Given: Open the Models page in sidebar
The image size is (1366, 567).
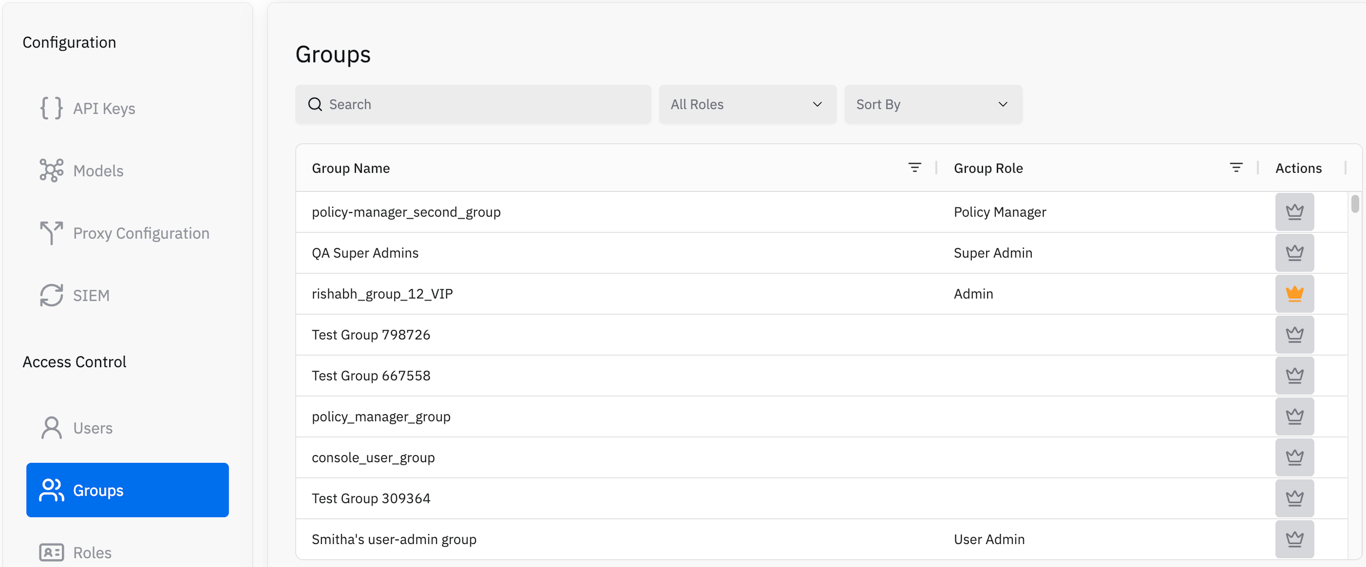Looking at the screenshot, I should tap(98, 171).
